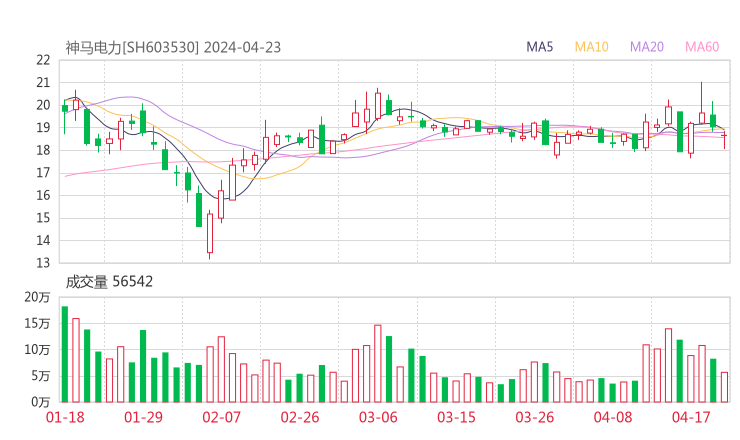Click the 5万 volume axis label
740x440 pixels.
pyautogui.click(x=41, y=376)
